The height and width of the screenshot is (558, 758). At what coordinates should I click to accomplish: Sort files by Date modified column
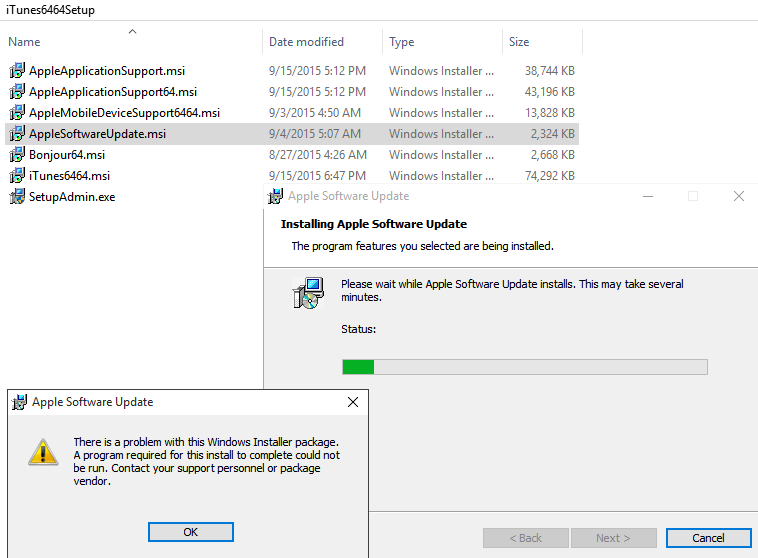tap(306, 42)
